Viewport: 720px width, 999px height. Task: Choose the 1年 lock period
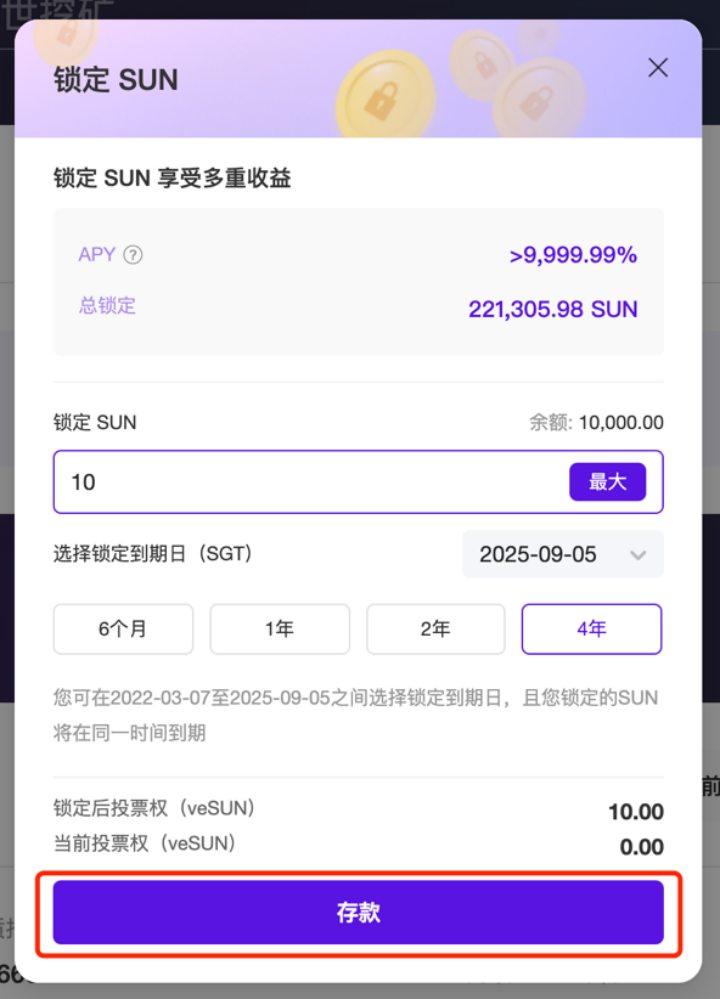279,629
